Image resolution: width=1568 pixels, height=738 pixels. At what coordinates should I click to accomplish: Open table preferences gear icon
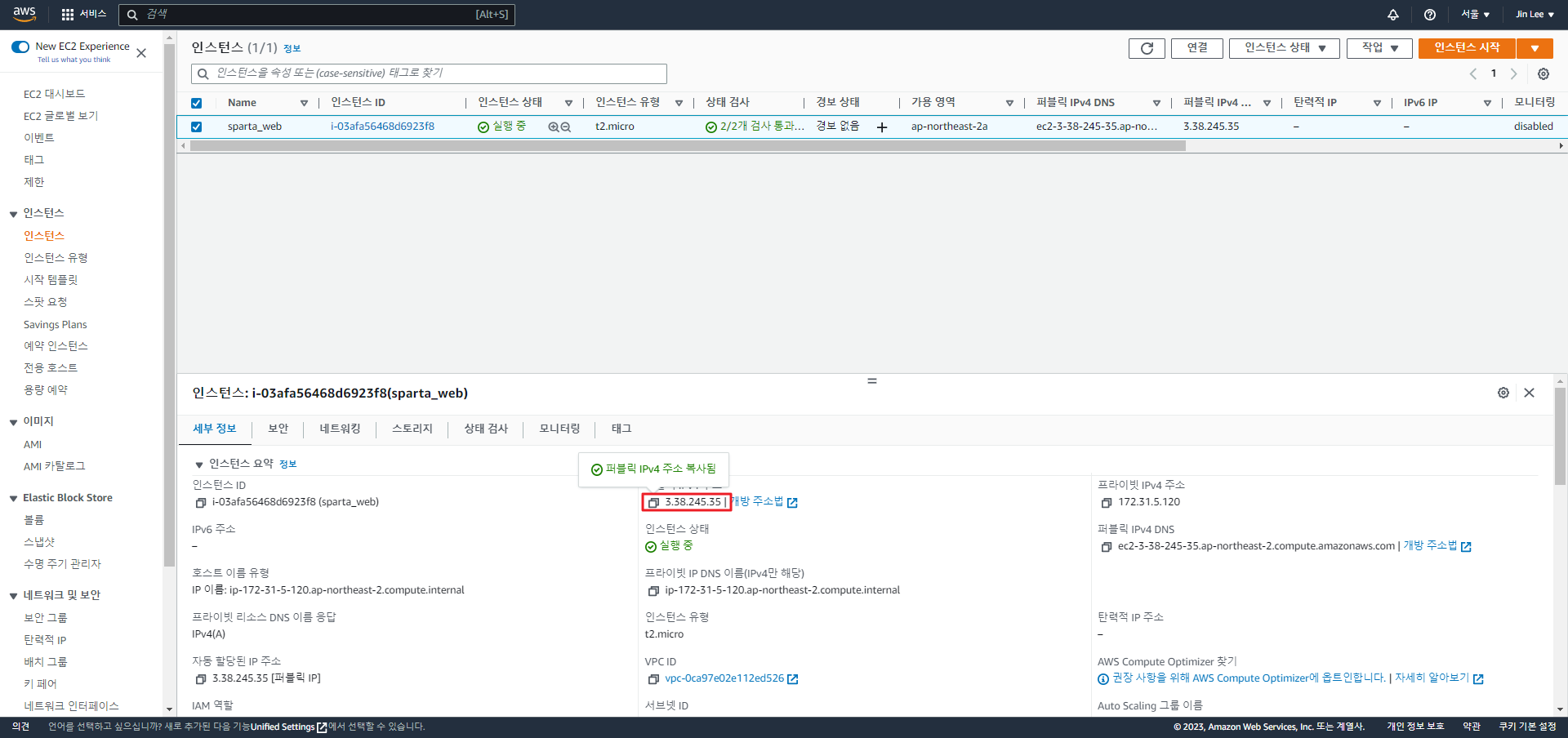pos(1543,73)
